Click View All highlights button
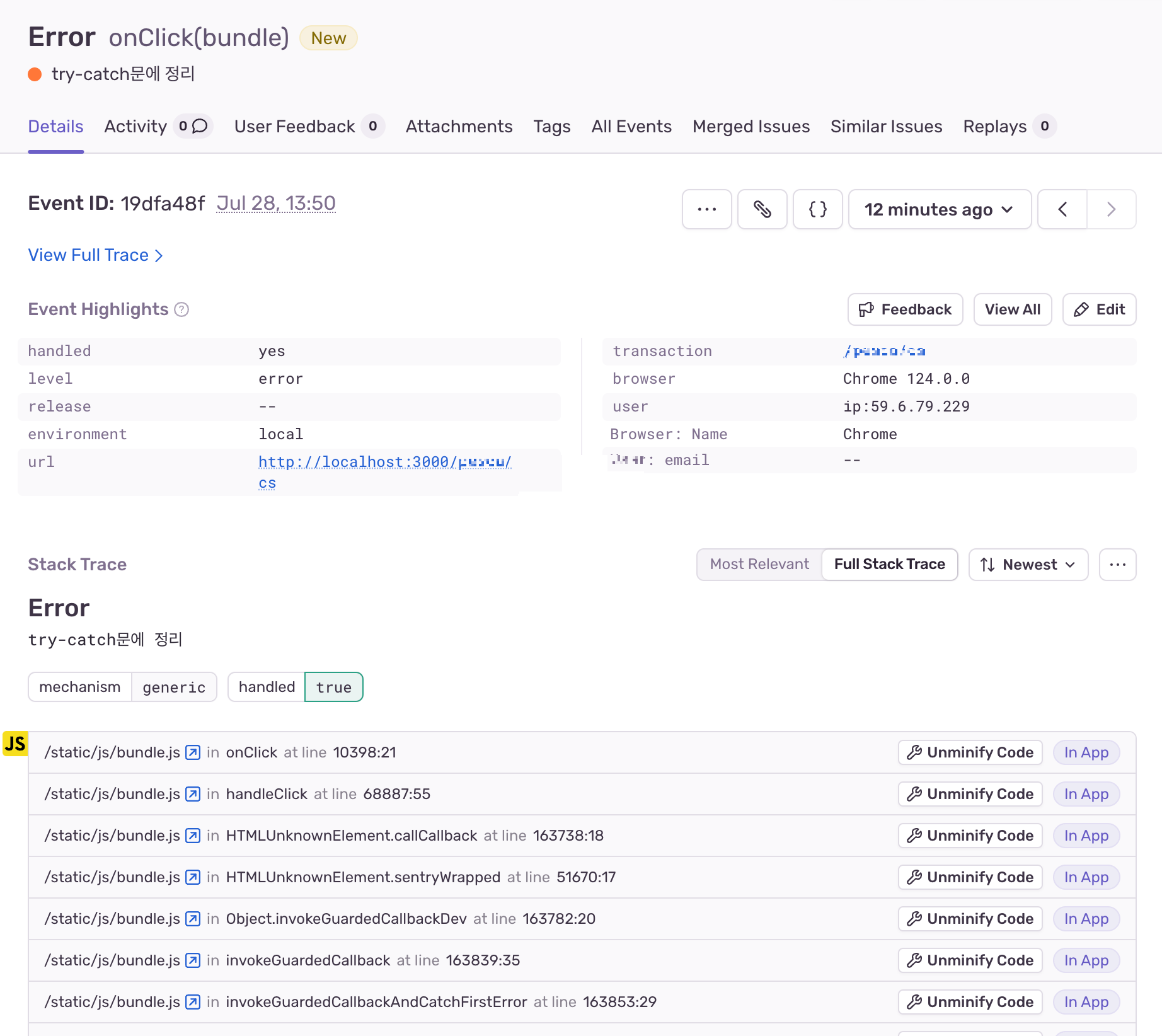 1012,309
